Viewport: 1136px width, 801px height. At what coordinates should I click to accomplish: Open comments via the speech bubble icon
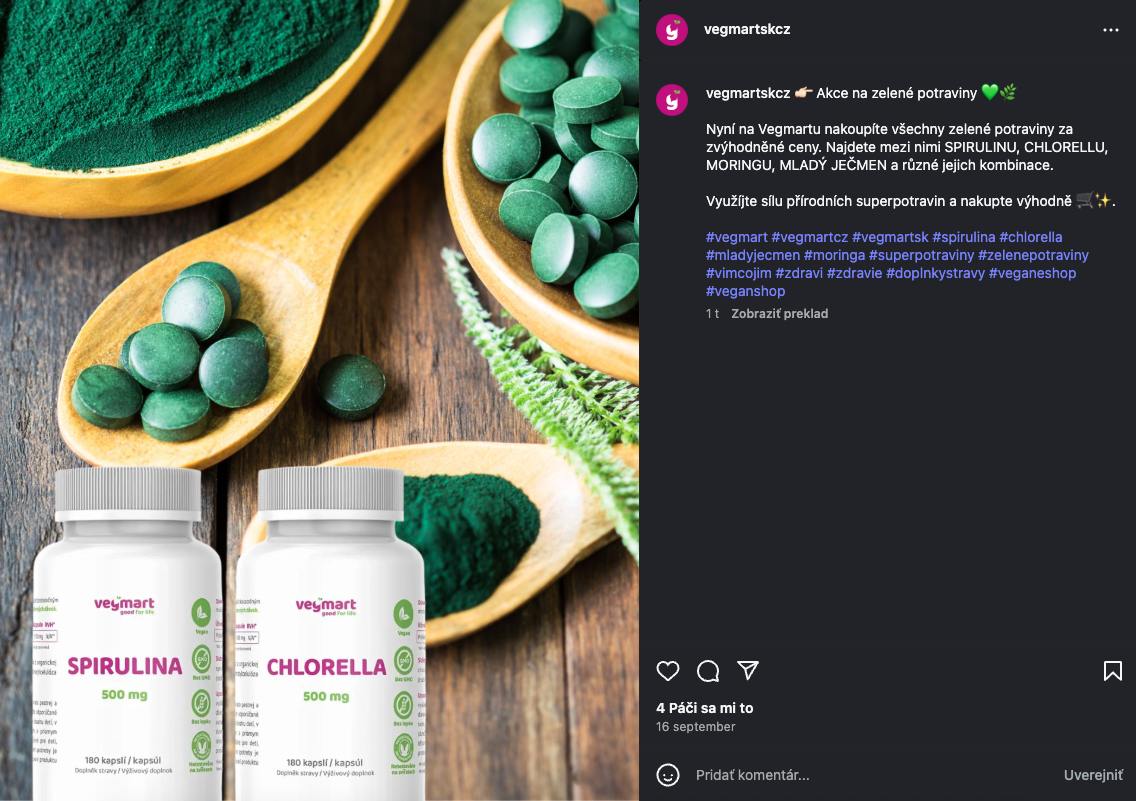(708, 671)
